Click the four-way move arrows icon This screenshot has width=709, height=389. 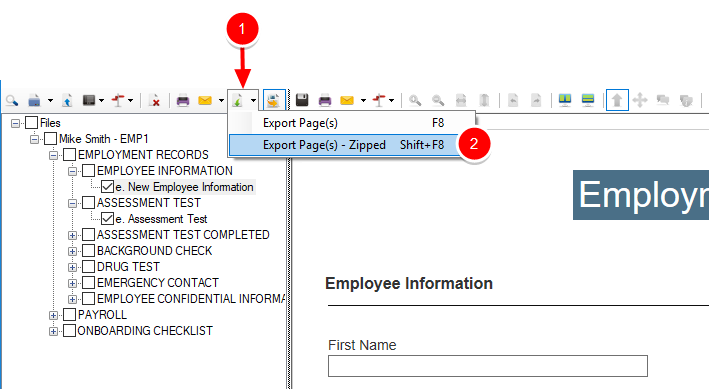coord(640,100)
